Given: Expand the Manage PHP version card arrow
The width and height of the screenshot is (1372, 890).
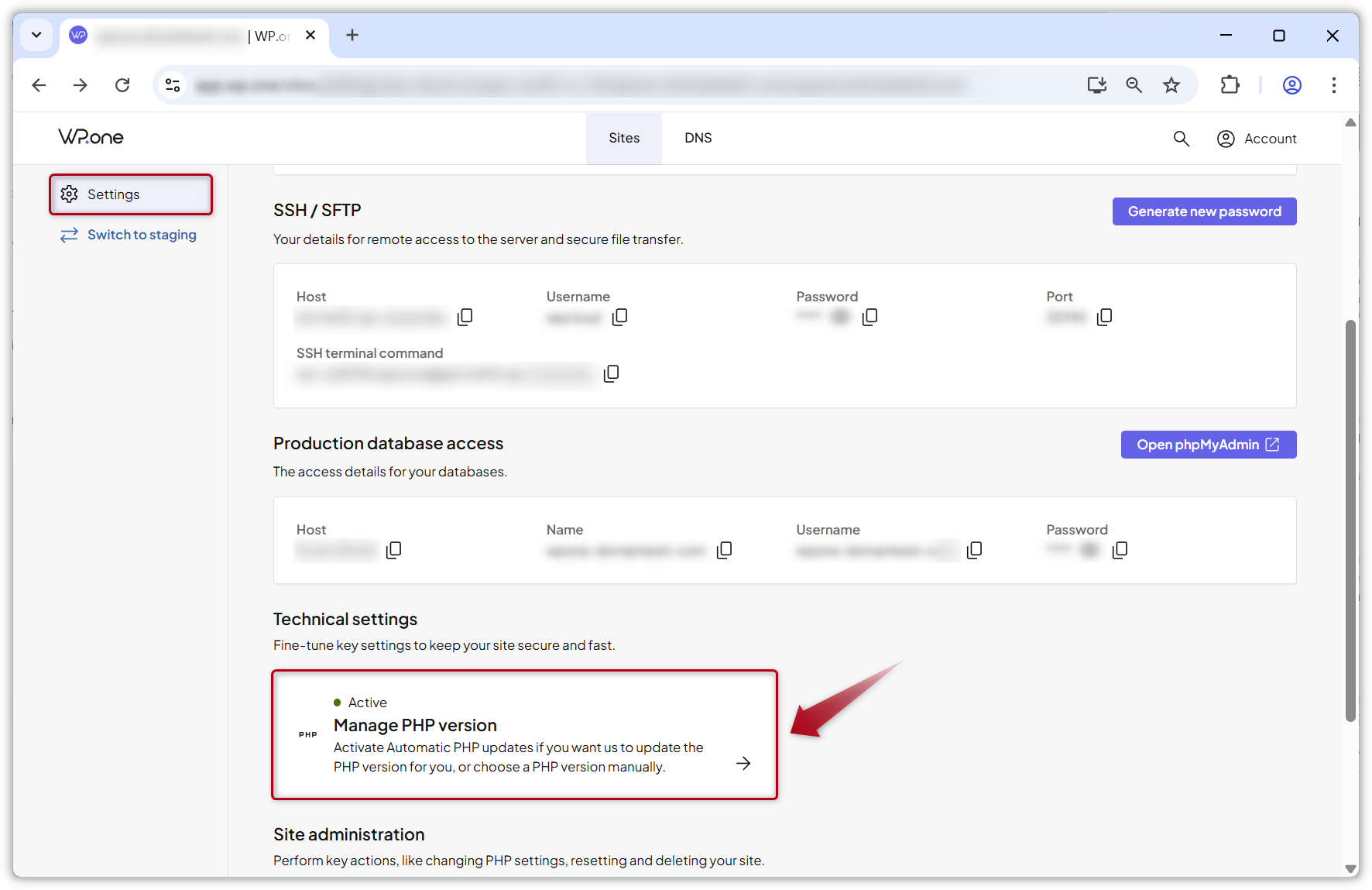Looking at the screenshot, I should [x=743, y=763].
